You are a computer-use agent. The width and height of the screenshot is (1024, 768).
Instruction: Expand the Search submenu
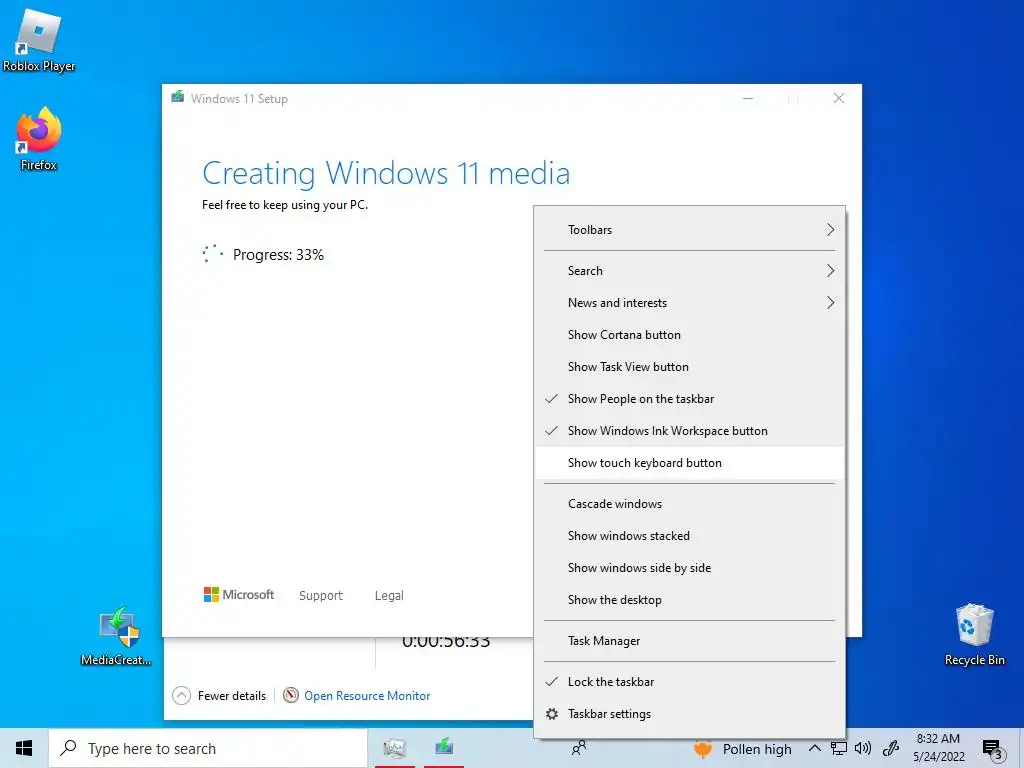click(690, 270)
